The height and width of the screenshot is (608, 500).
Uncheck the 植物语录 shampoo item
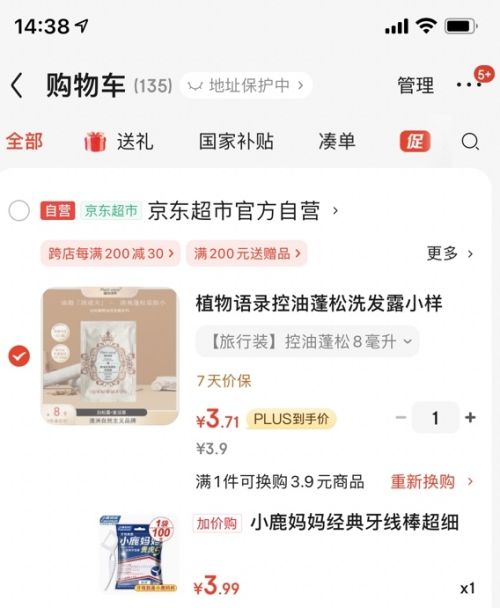(19, 356)
